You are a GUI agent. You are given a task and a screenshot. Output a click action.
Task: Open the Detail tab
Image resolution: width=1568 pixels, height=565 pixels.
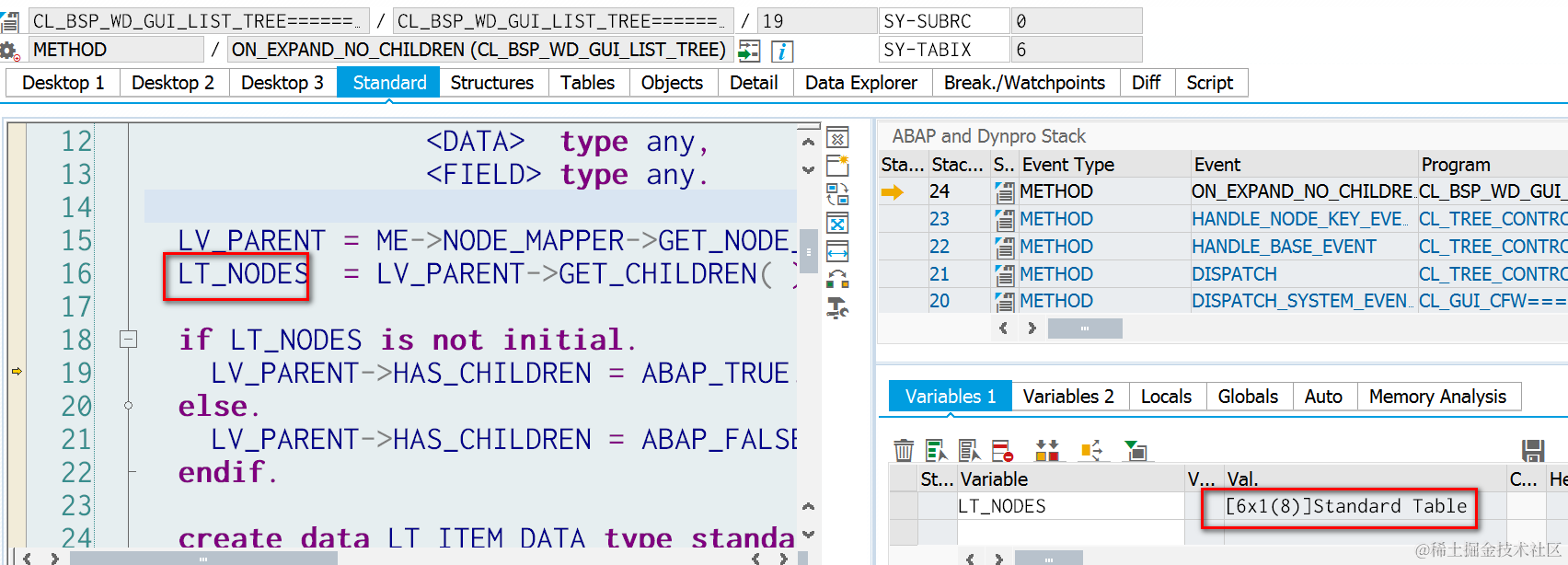click(754, 83)
